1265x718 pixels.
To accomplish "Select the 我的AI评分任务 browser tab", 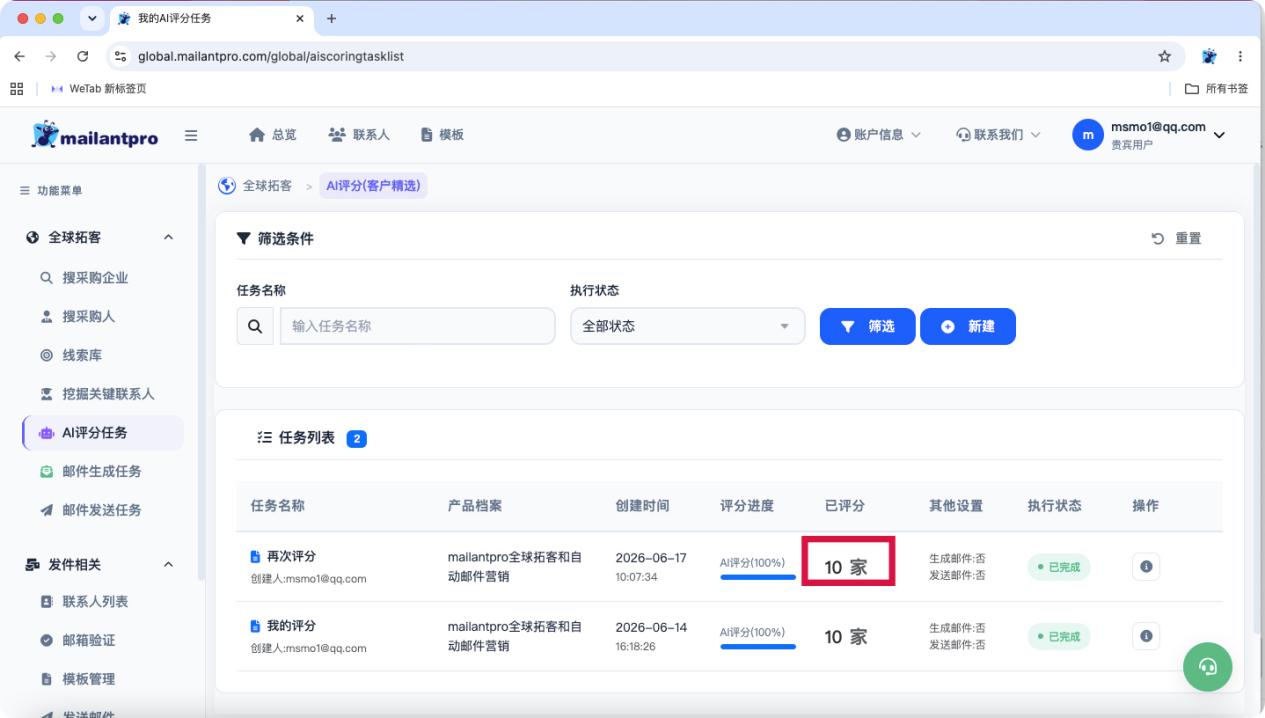I will click(x=210, y=18).
